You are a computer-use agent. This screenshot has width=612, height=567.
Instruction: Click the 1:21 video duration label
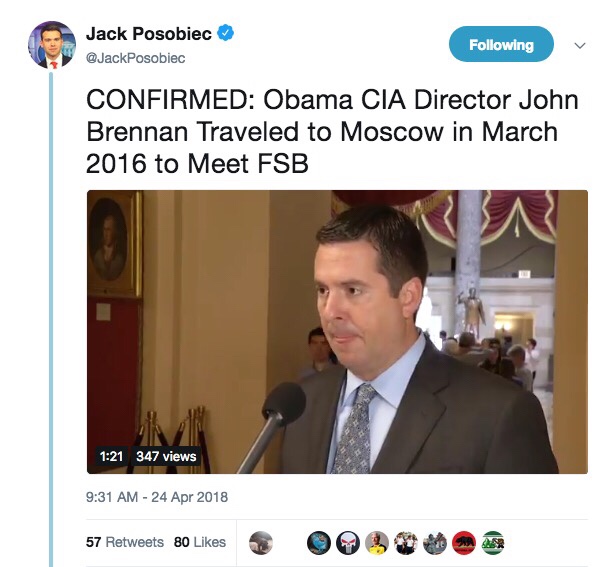(110, 455)
